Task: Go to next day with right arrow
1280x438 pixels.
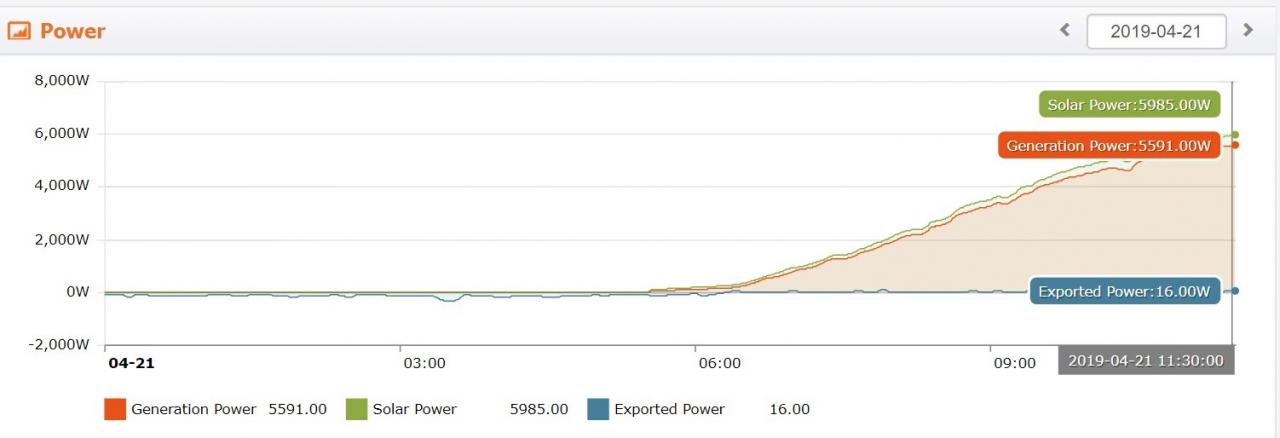Action: [1248, 30]
